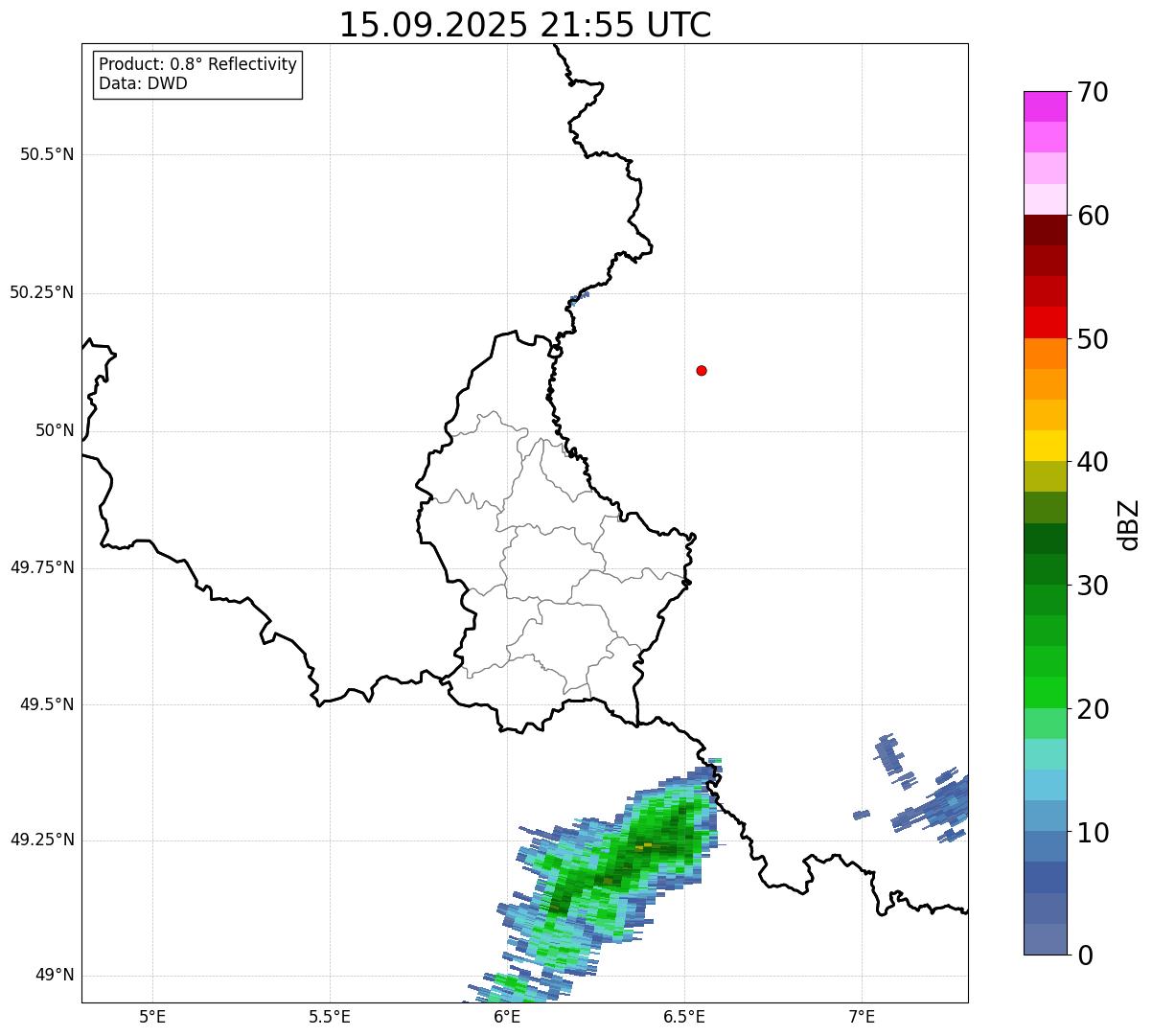Click the 6.5°E longitude label

tap(684, 1016)
